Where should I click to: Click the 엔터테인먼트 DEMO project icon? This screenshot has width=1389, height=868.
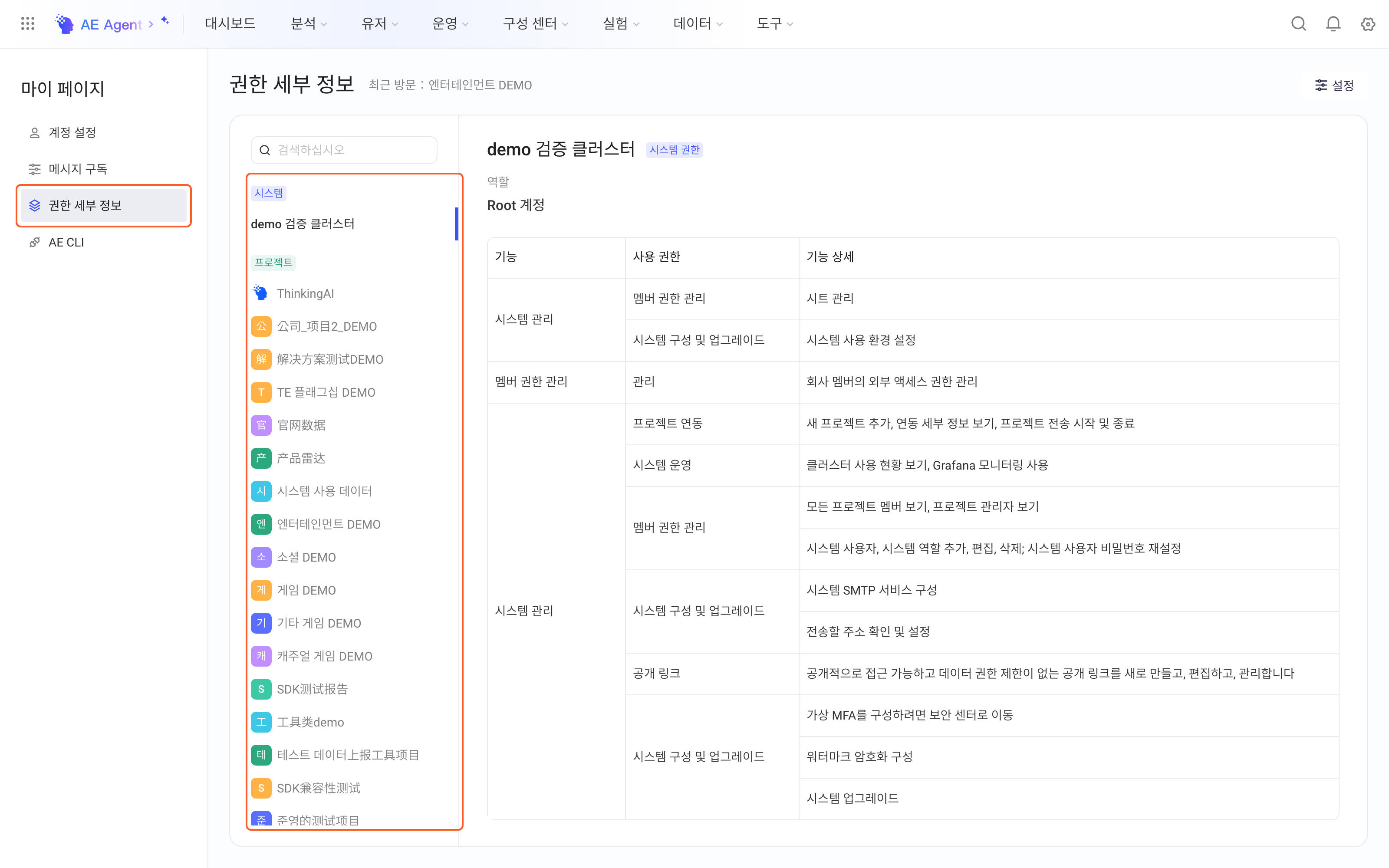[260, 524]
